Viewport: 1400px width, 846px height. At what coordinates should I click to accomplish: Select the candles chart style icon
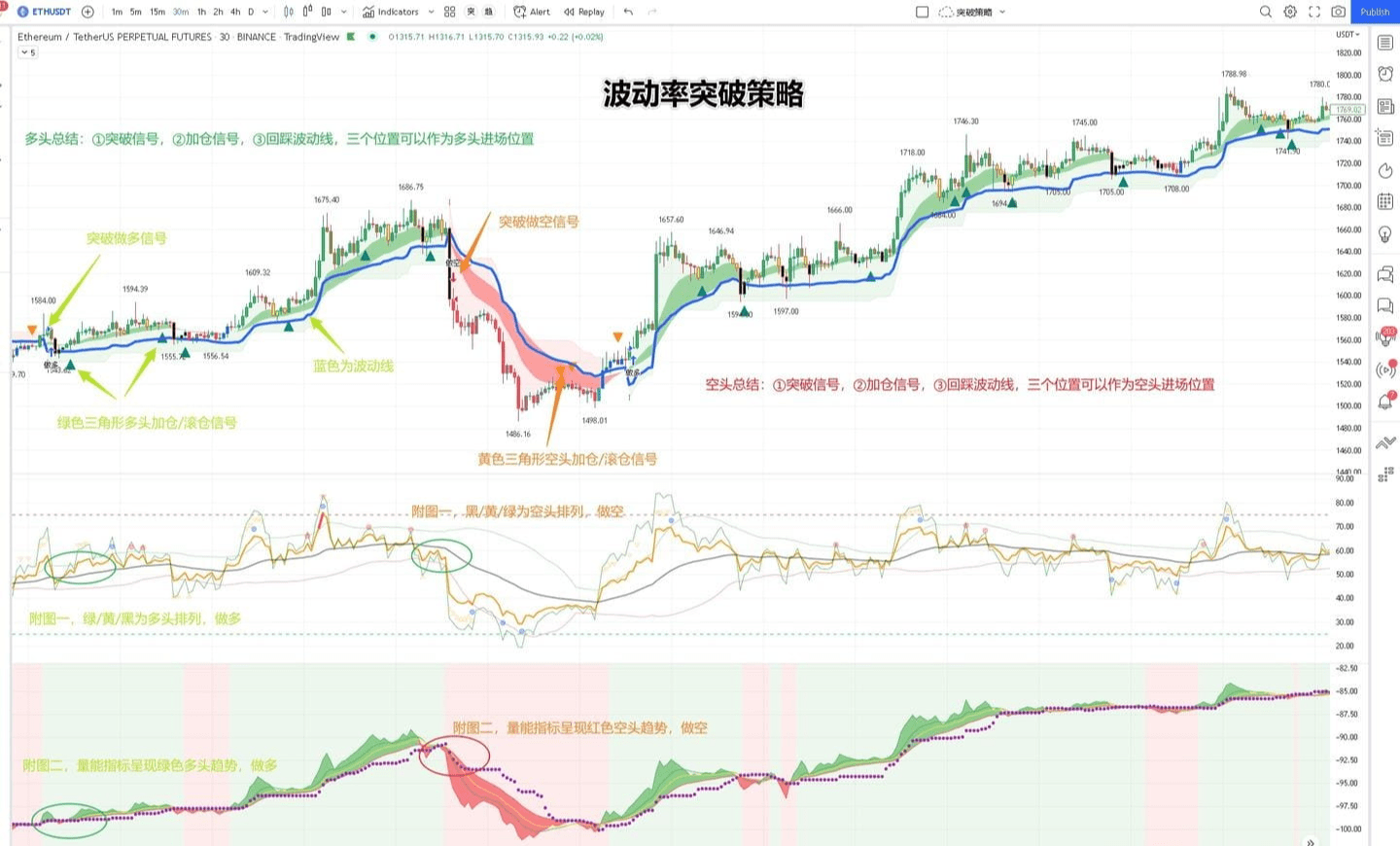pyautogui.click(x=308, y=12)
